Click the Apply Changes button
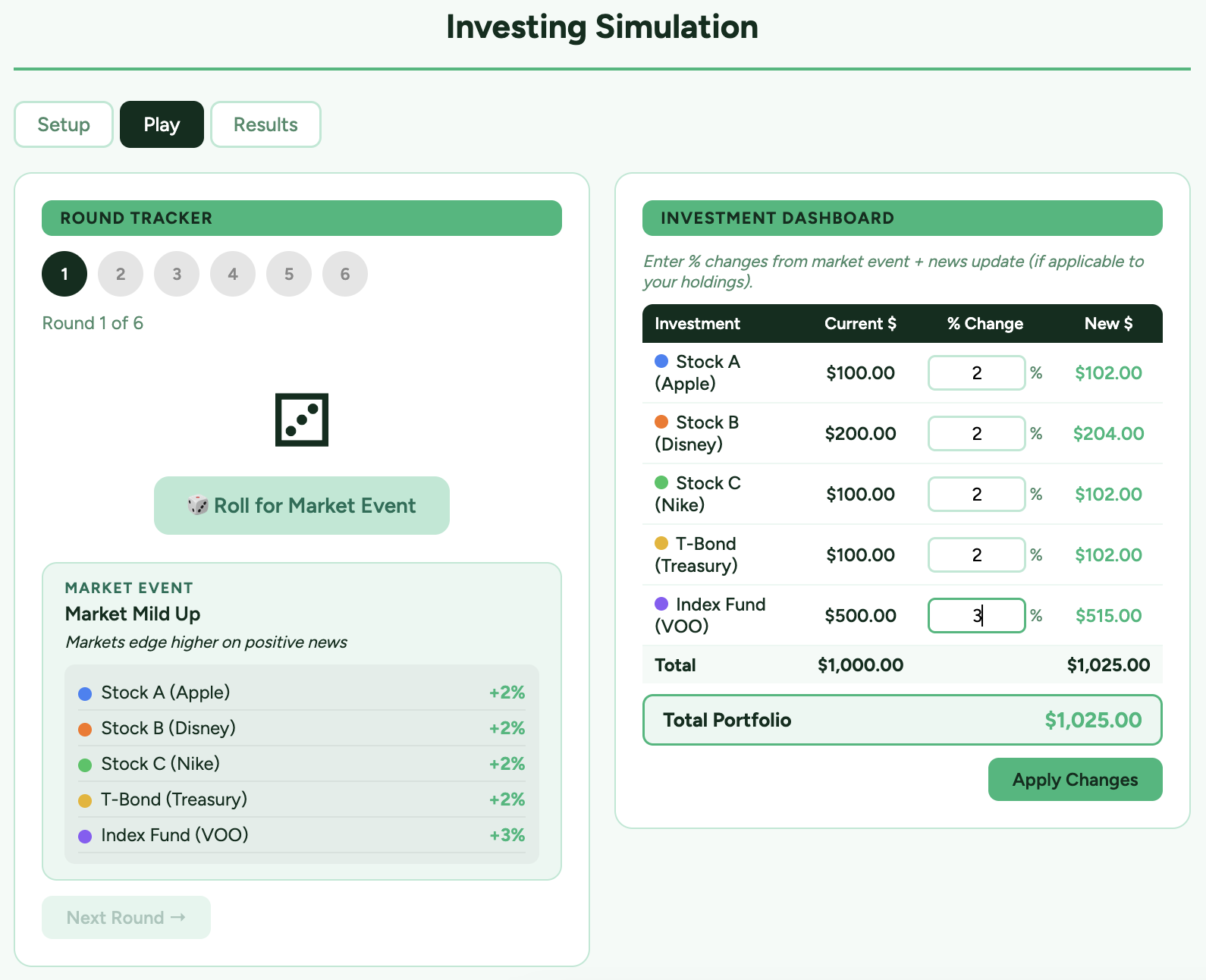 point(1075,779)
